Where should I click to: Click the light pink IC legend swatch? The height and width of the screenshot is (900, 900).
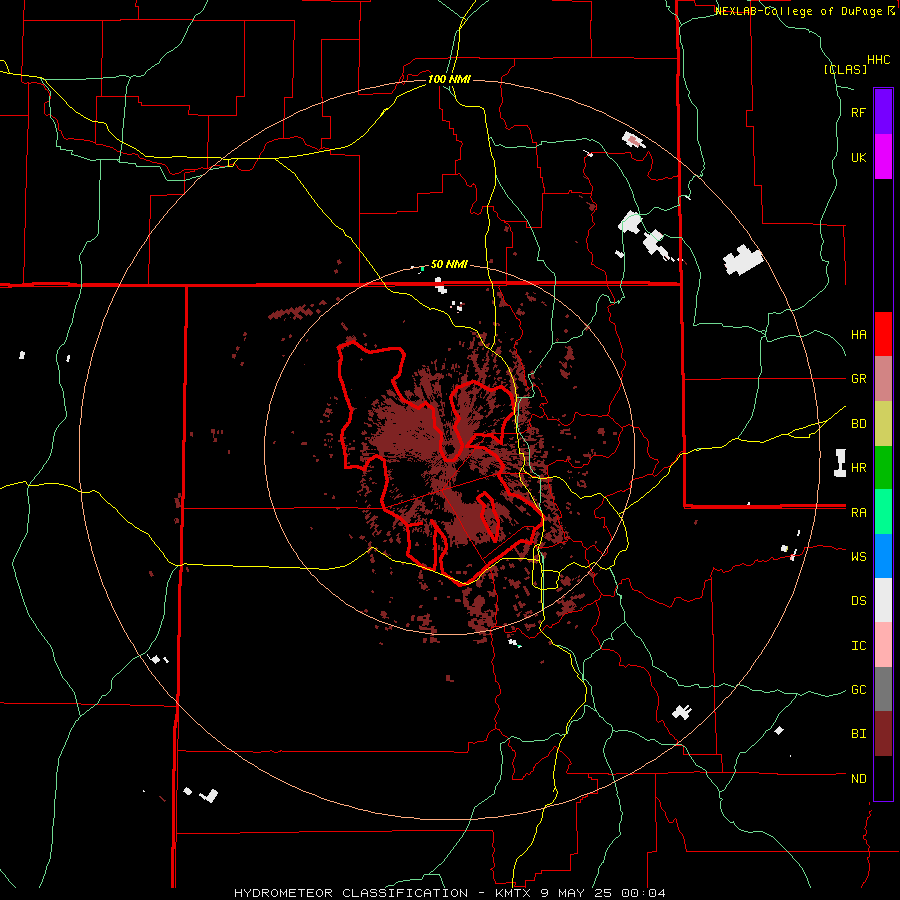tap(883, 645)
